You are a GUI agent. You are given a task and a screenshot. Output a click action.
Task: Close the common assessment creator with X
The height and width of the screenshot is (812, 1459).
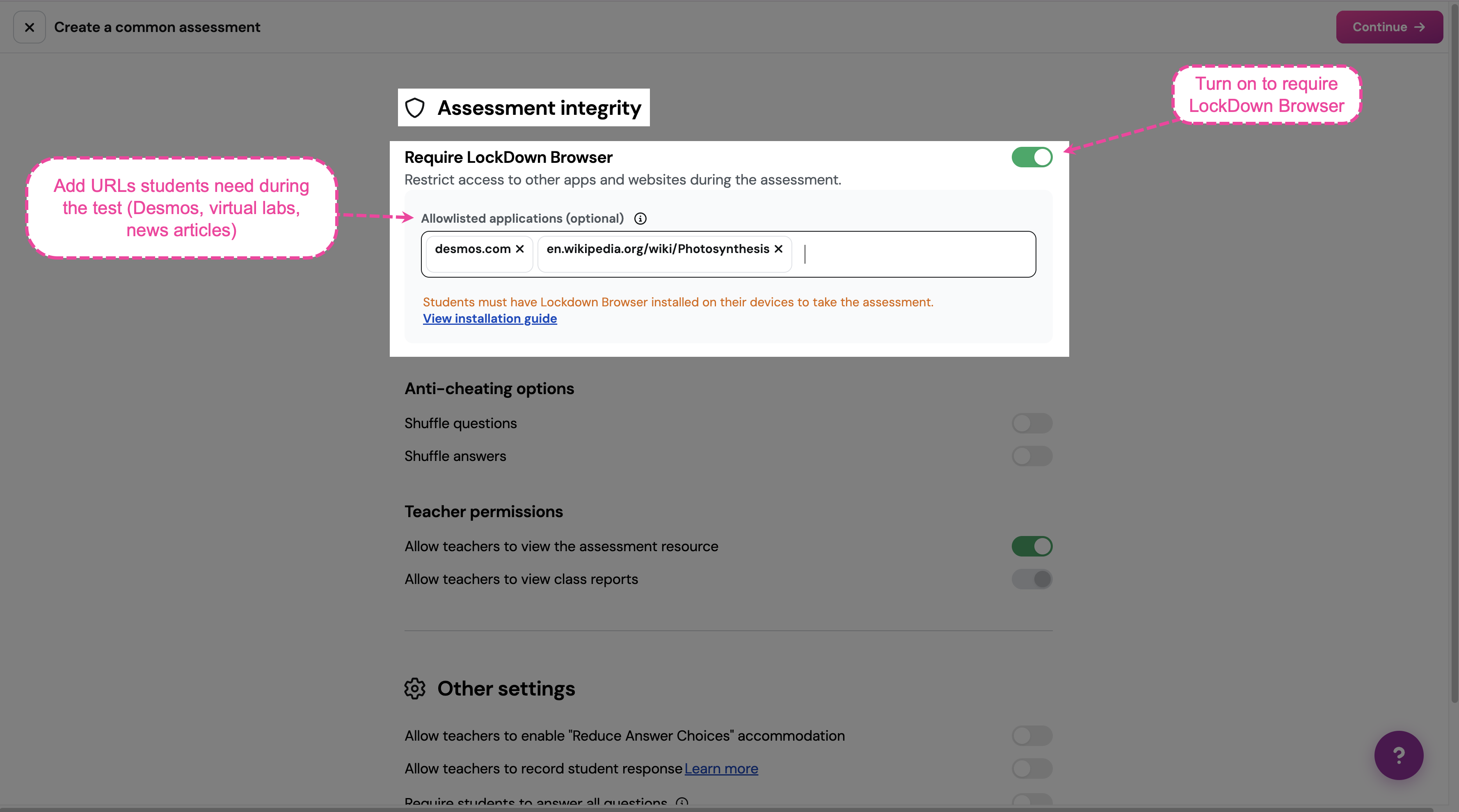30,27
